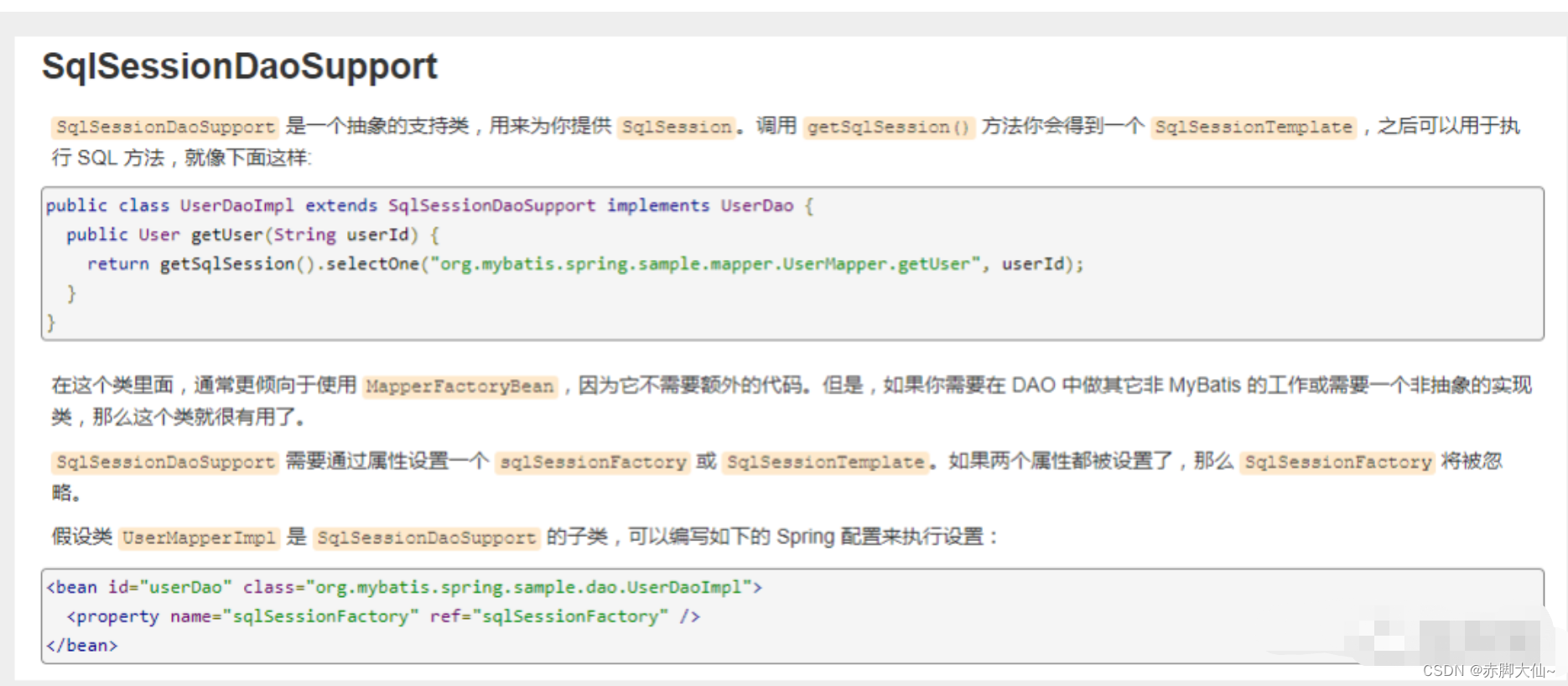Click the 'return getSqlSession().selectOne' code line
This screenshot has width=1568, height=686.
[x=585, y=264]
